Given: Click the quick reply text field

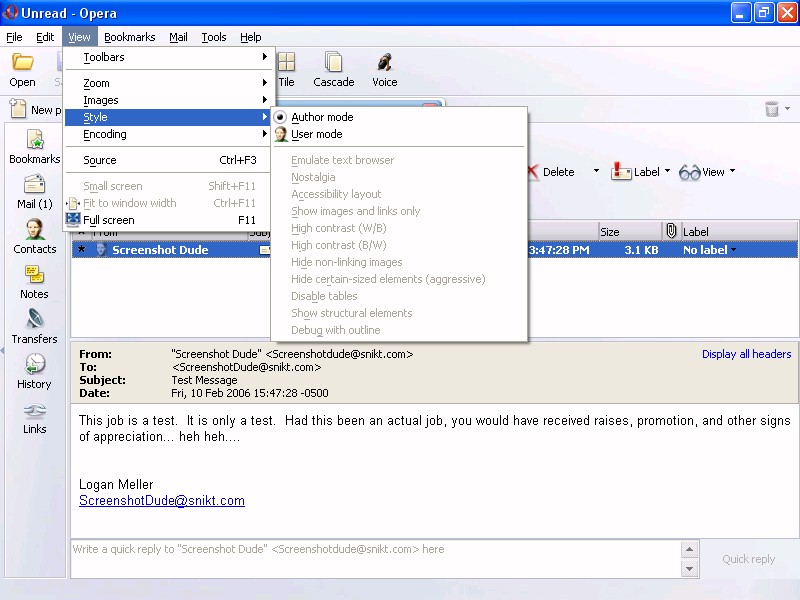Looking at the screenshot, I should tap(374, 549).
